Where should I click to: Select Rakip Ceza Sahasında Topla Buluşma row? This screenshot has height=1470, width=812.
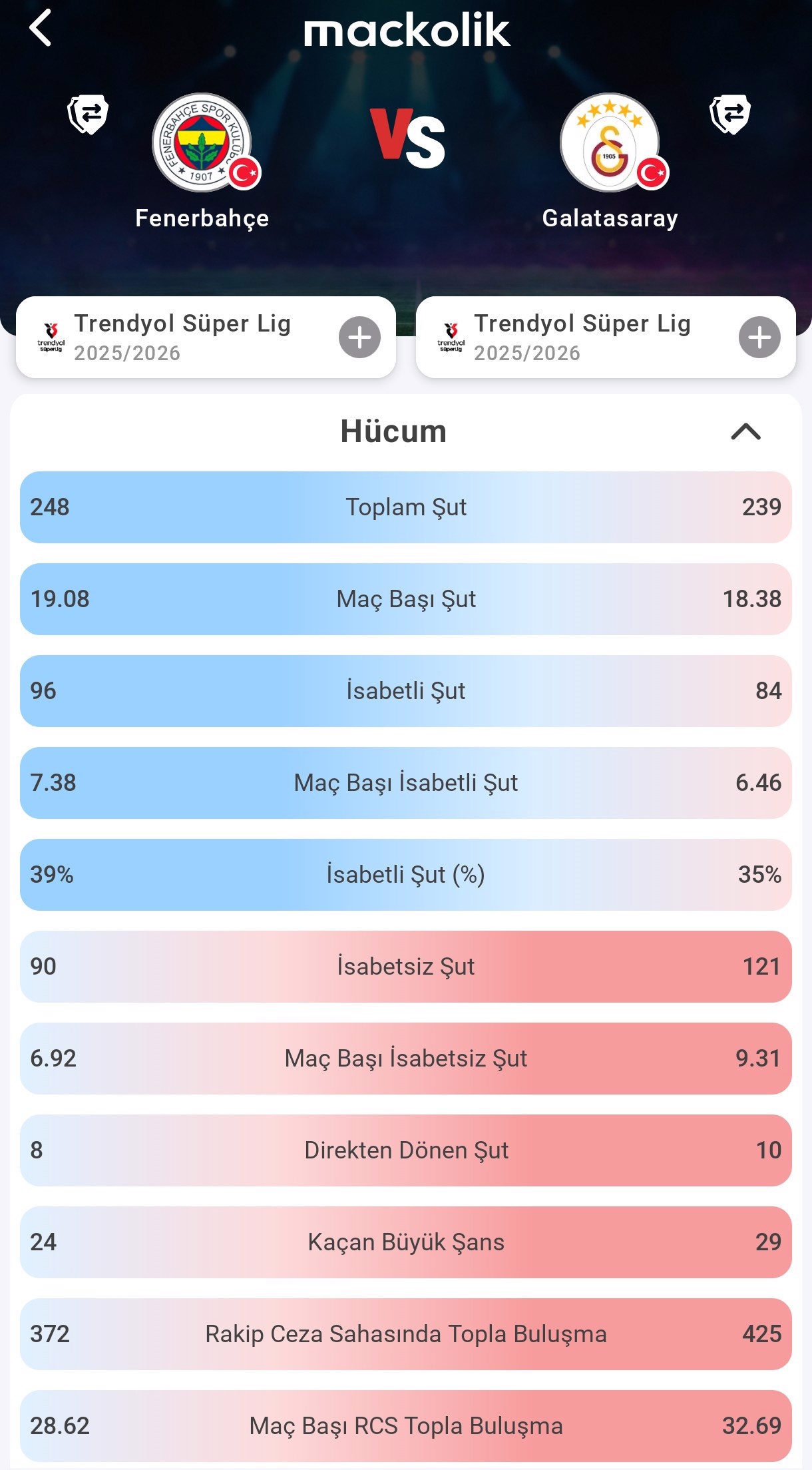click(x=406, y=1334)
